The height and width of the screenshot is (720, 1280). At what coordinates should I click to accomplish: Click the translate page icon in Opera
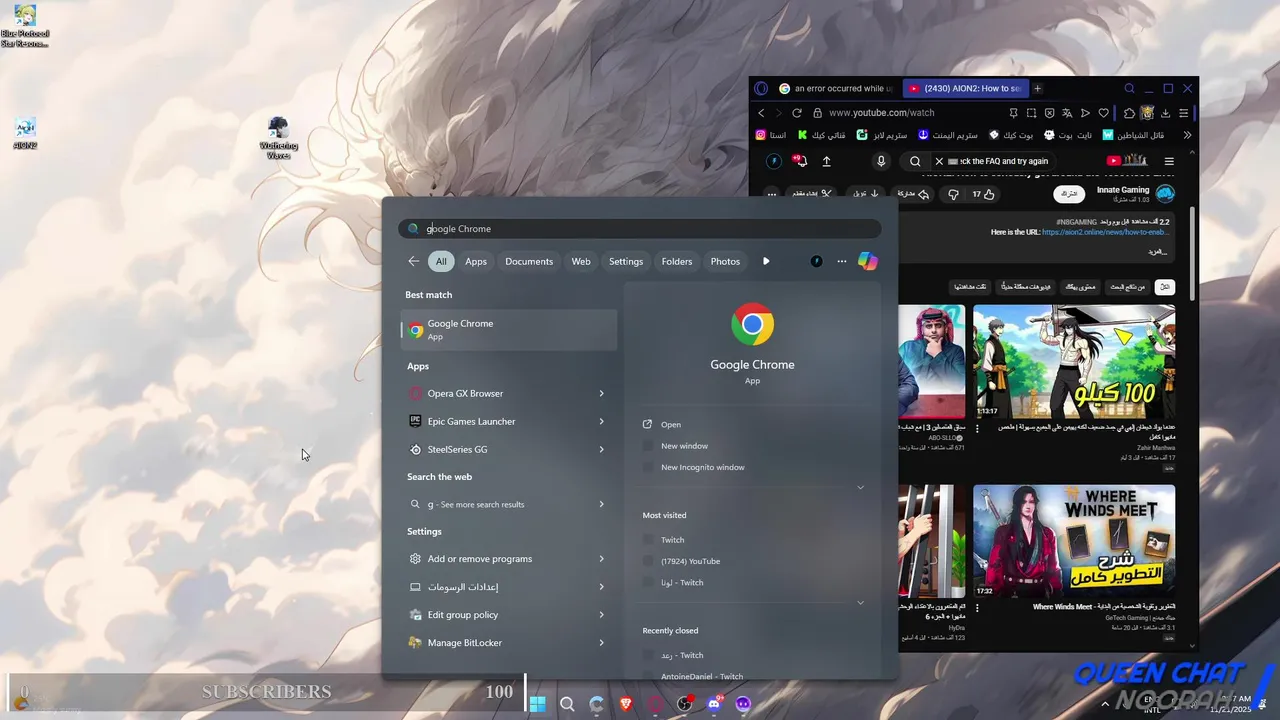(1067, 113)
